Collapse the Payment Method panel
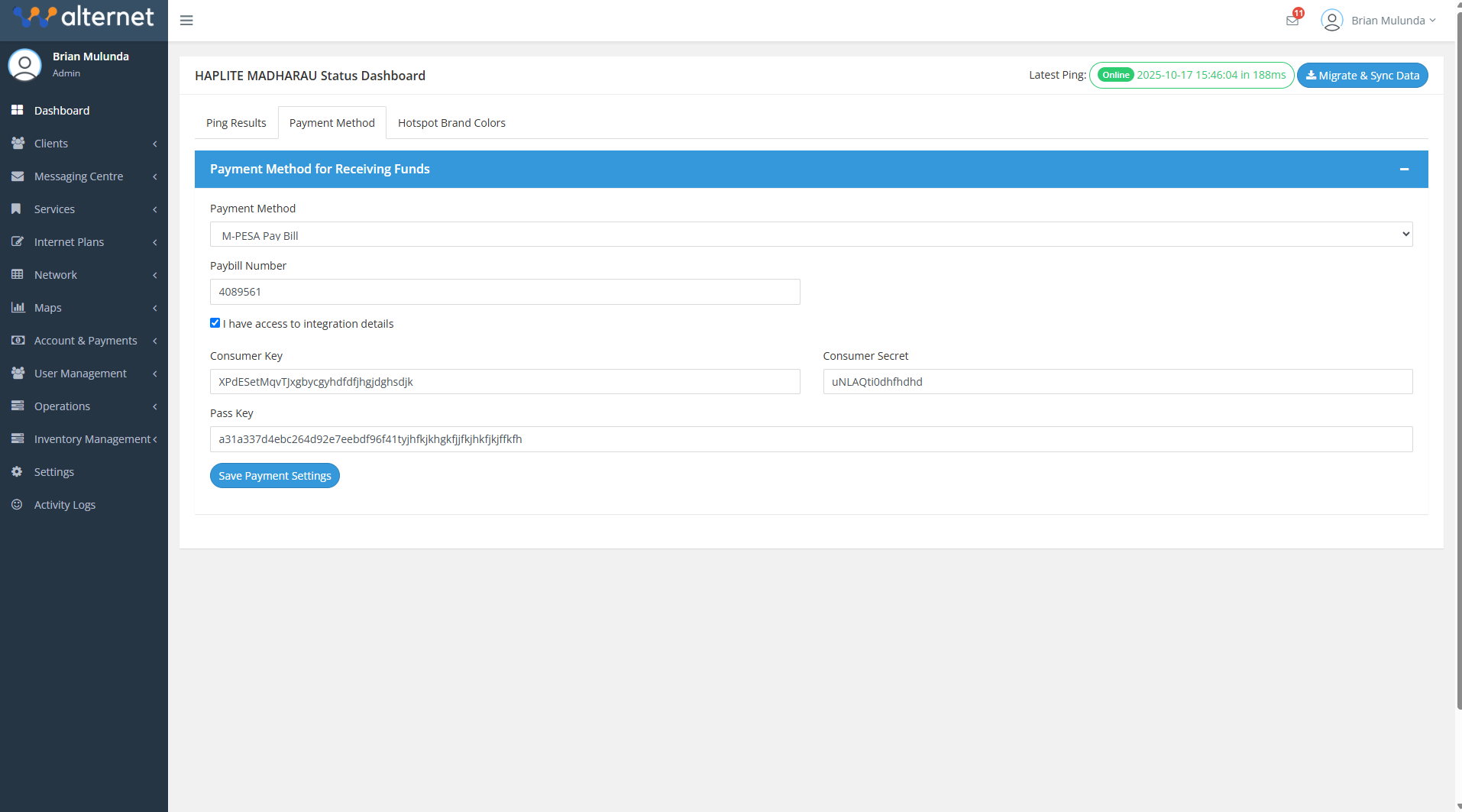Screen dimensions: 1462x812 click(1405, 169)
